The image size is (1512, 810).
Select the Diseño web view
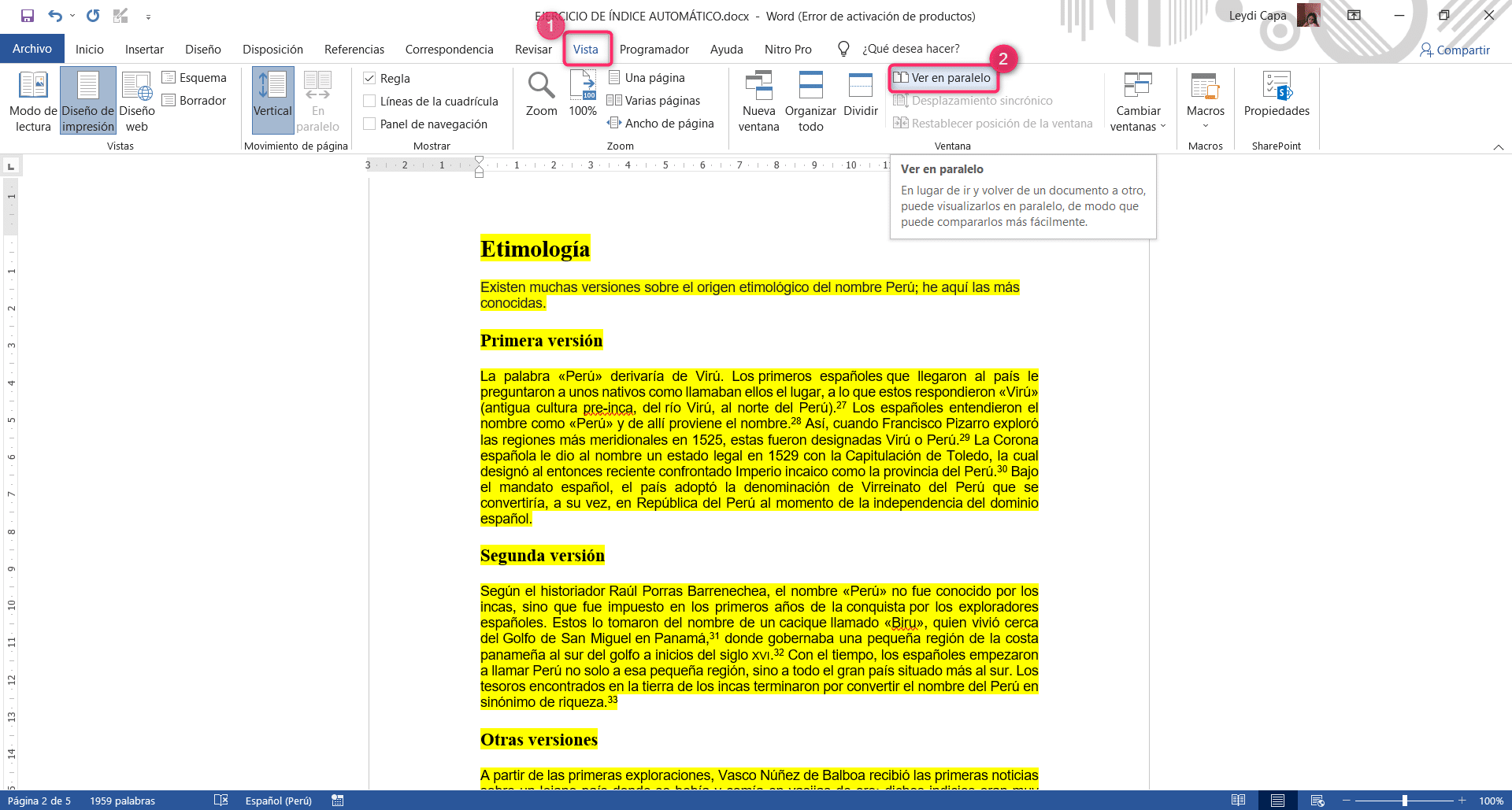pyautogui.click(x=136, y=100)
